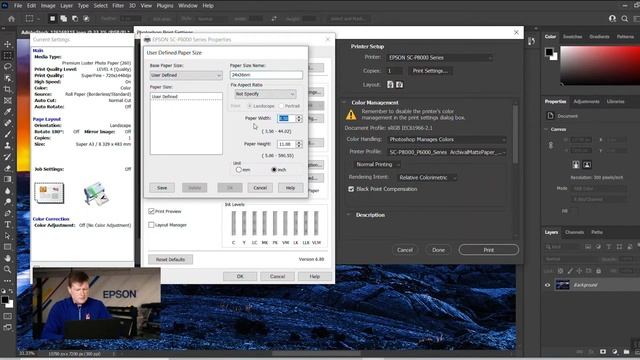Select the Spot Healing Brush tool

[x=7, y=123]
